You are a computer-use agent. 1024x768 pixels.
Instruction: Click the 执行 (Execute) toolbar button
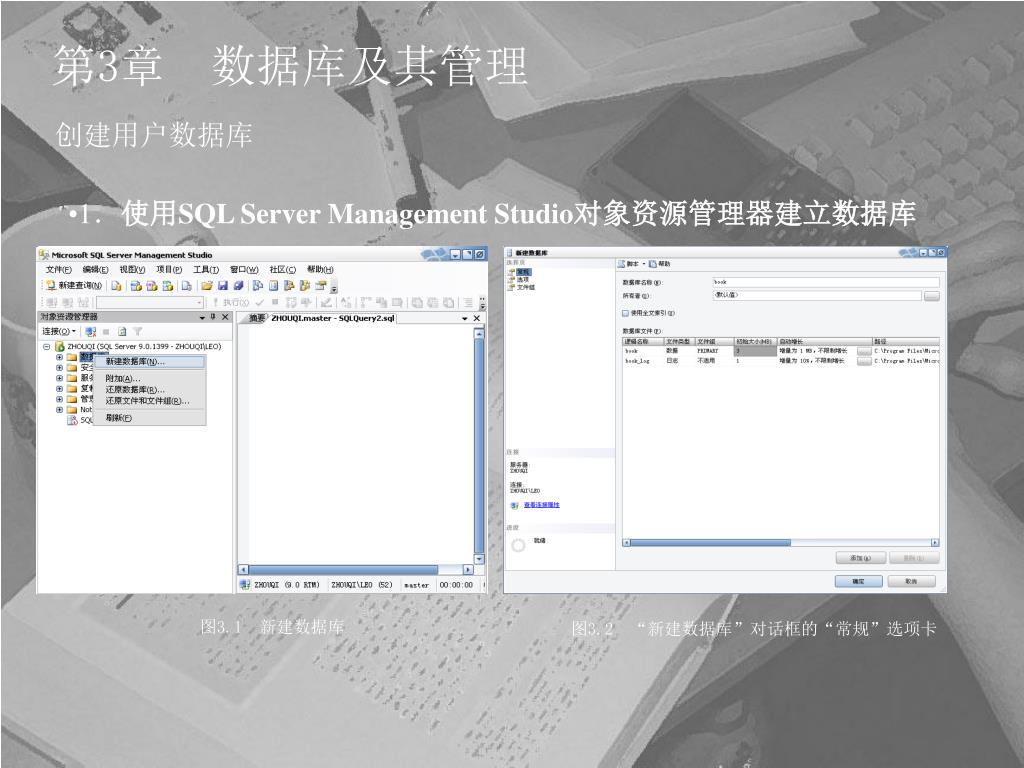[229, 302]
